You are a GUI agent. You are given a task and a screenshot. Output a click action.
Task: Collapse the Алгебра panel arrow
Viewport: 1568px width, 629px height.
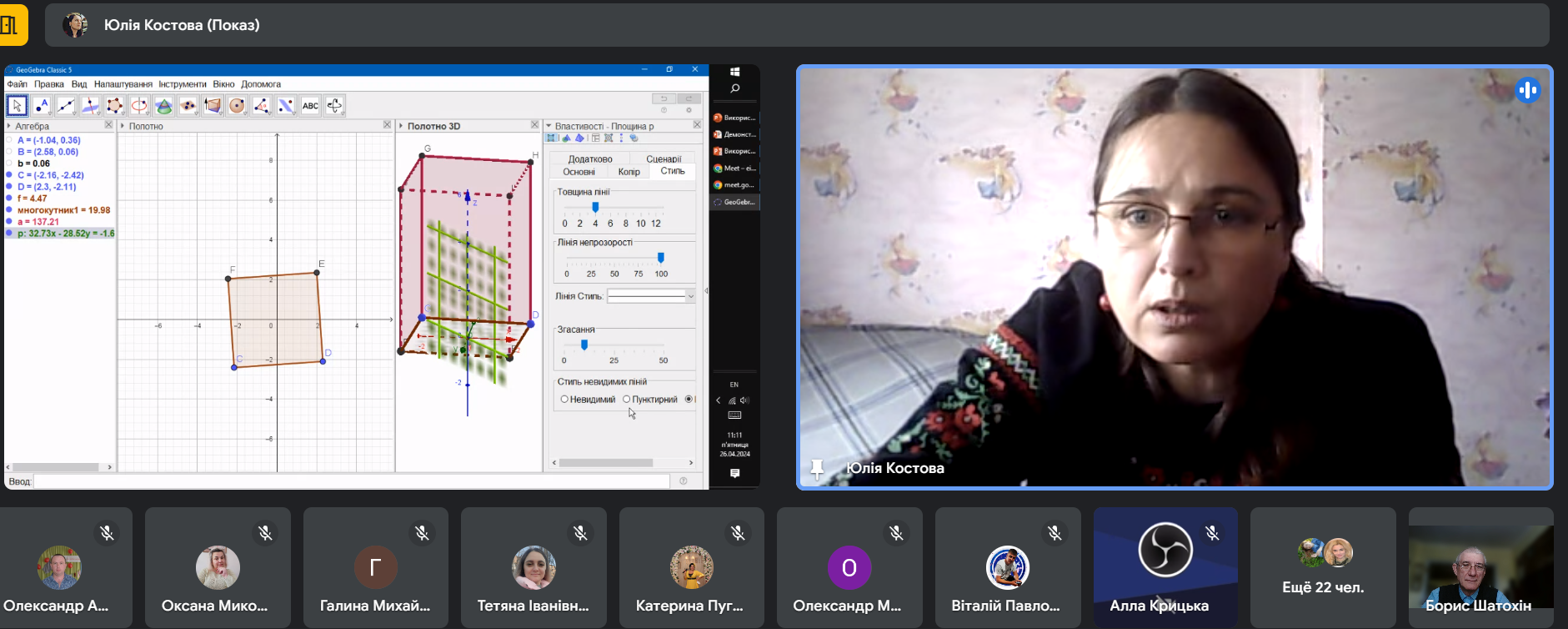[x=9, y=126]
